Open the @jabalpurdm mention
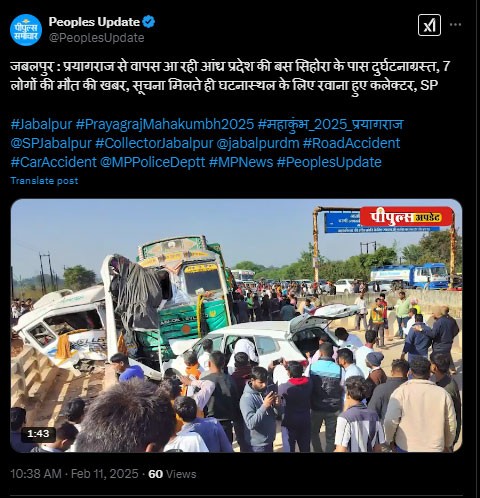 coord(258,143)
